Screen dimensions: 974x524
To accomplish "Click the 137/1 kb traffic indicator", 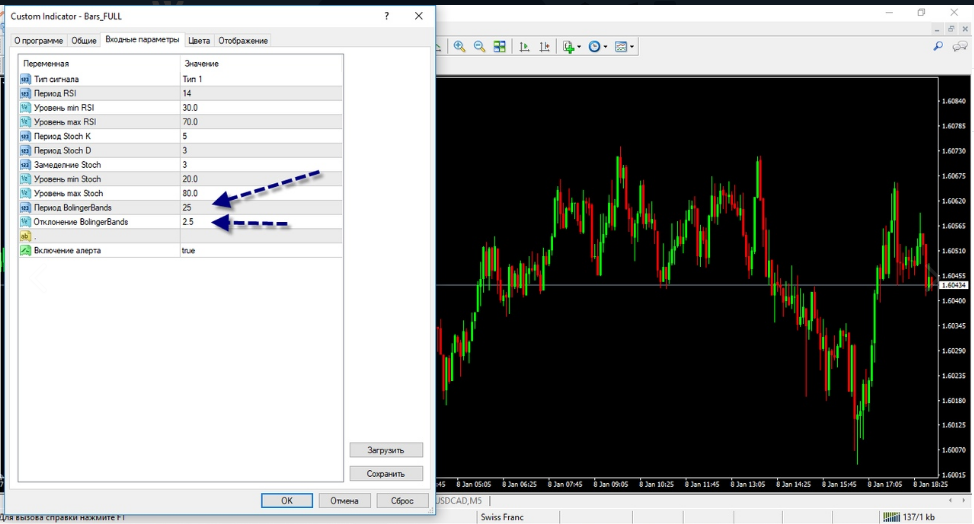I will (919, 517).
